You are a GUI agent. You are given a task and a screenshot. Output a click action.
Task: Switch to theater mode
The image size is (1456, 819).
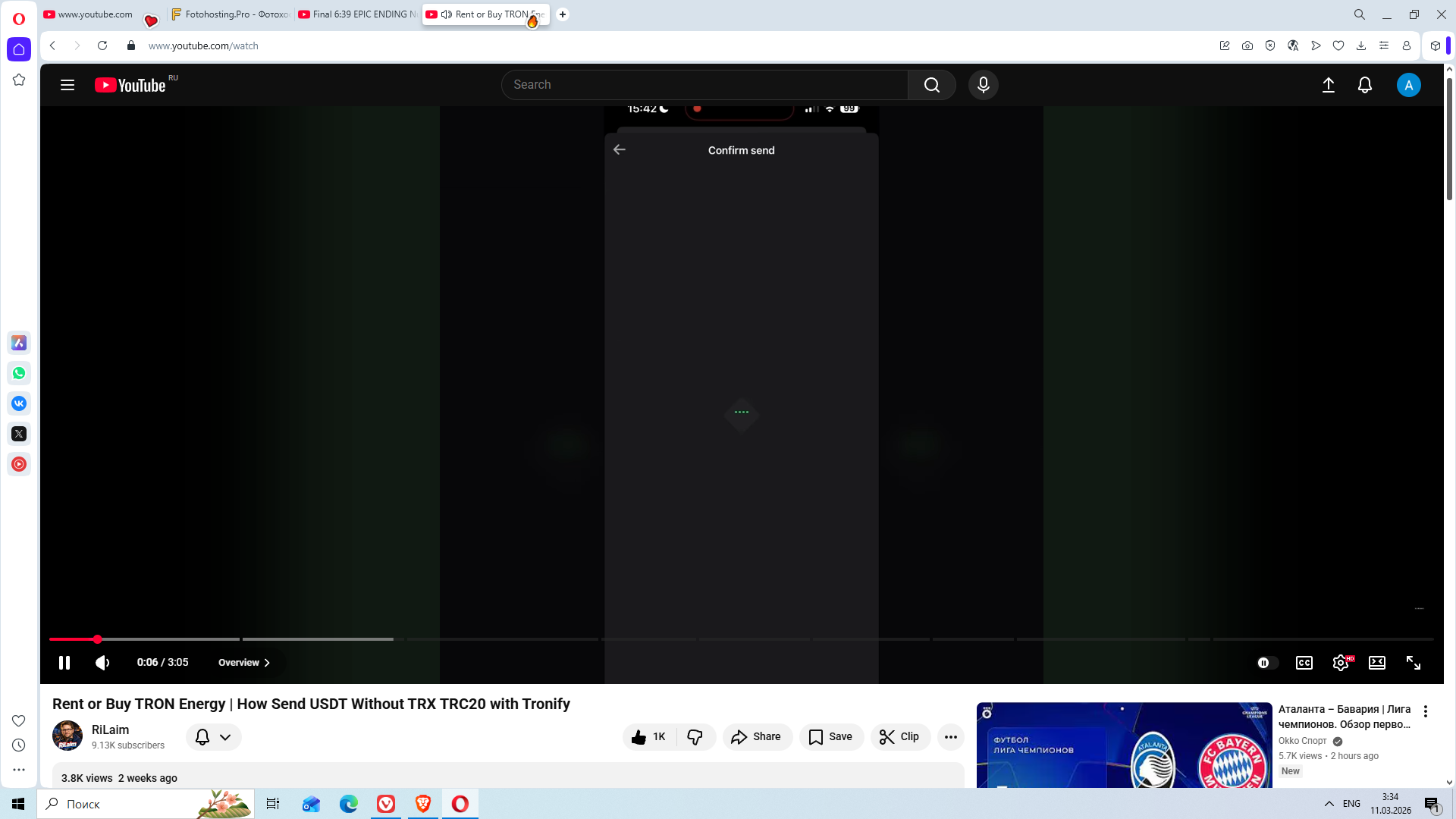(1377, 663)
